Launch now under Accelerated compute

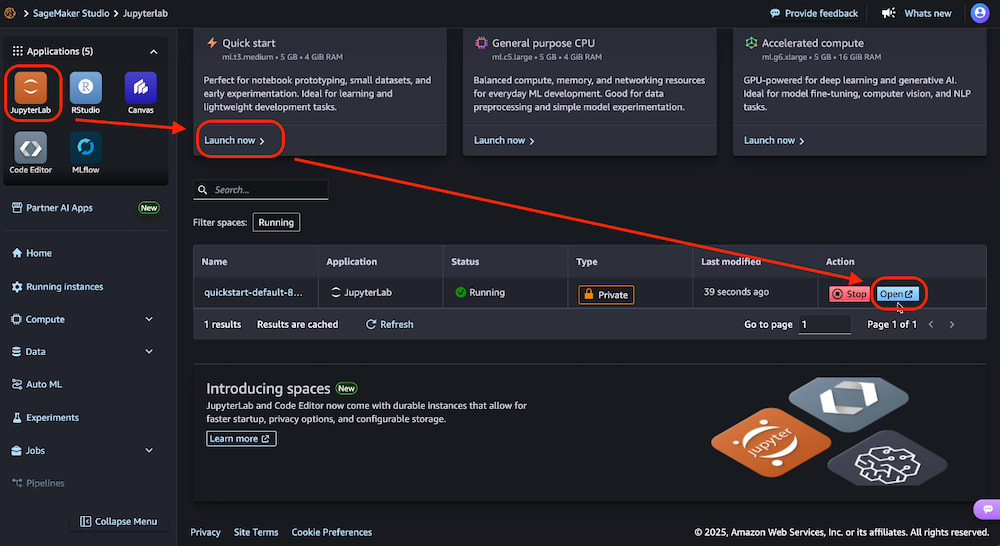tap(774, 140)
